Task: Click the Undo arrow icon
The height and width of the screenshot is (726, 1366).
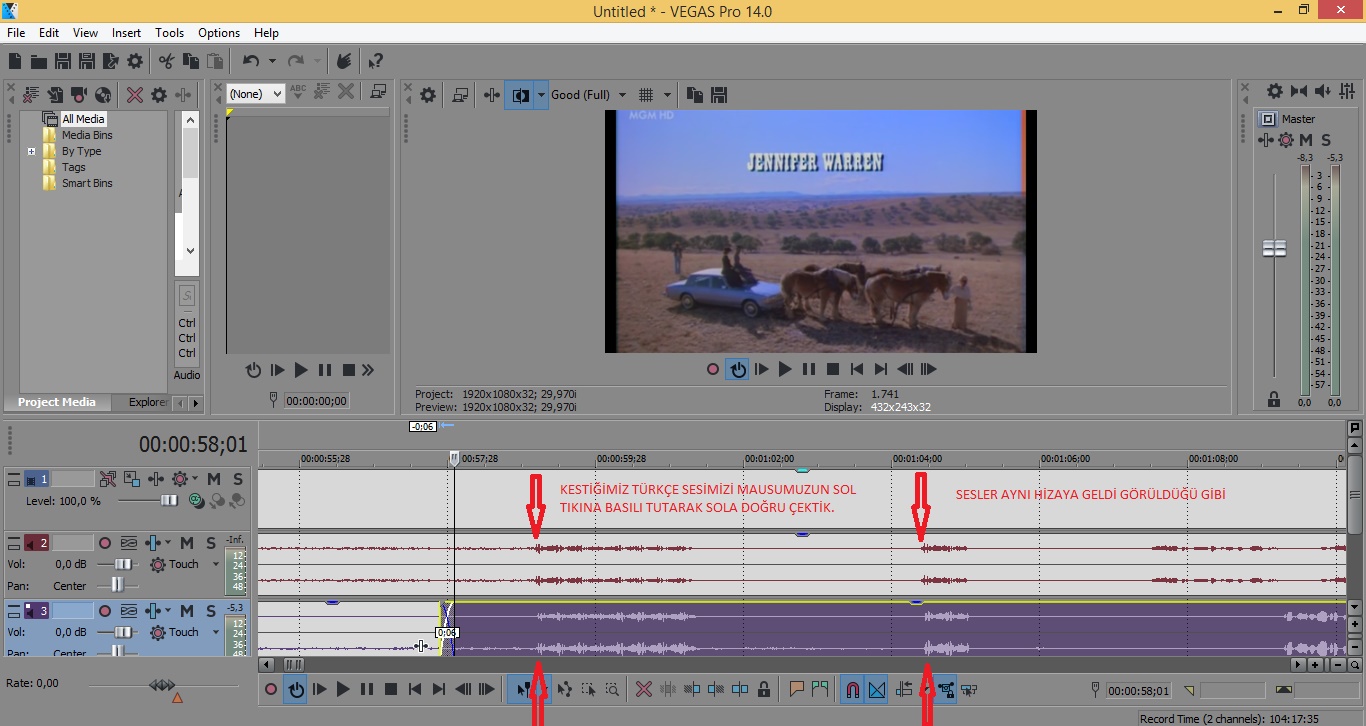Action: point(251,61)
